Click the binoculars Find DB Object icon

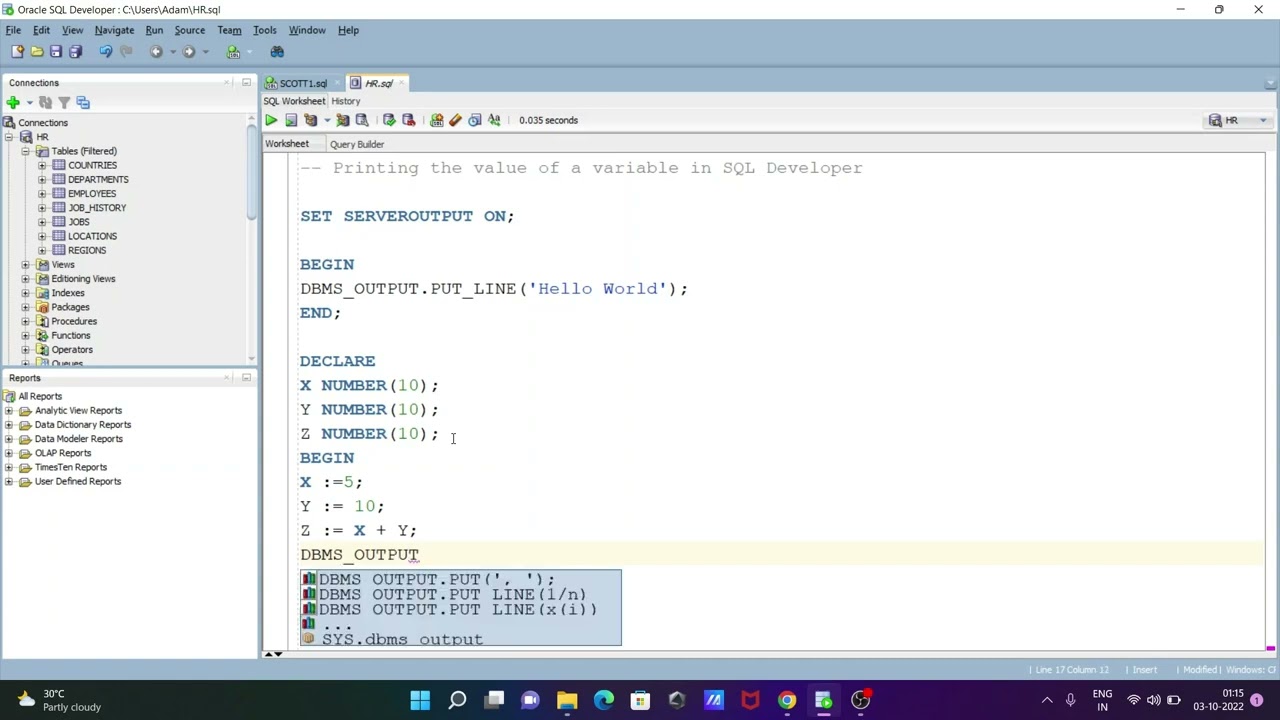(x=277, y=52)
